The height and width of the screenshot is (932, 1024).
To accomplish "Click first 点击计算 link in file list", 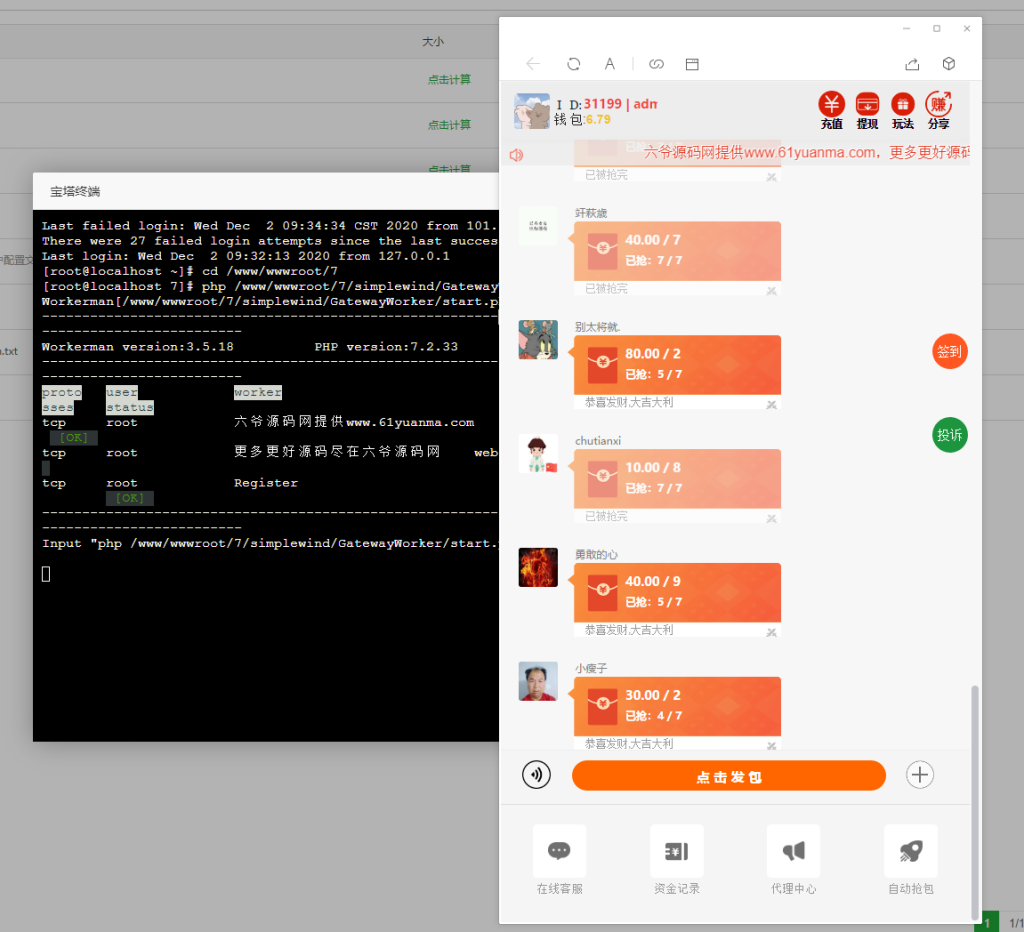I will pyautogui.click(x=449, y=80).
